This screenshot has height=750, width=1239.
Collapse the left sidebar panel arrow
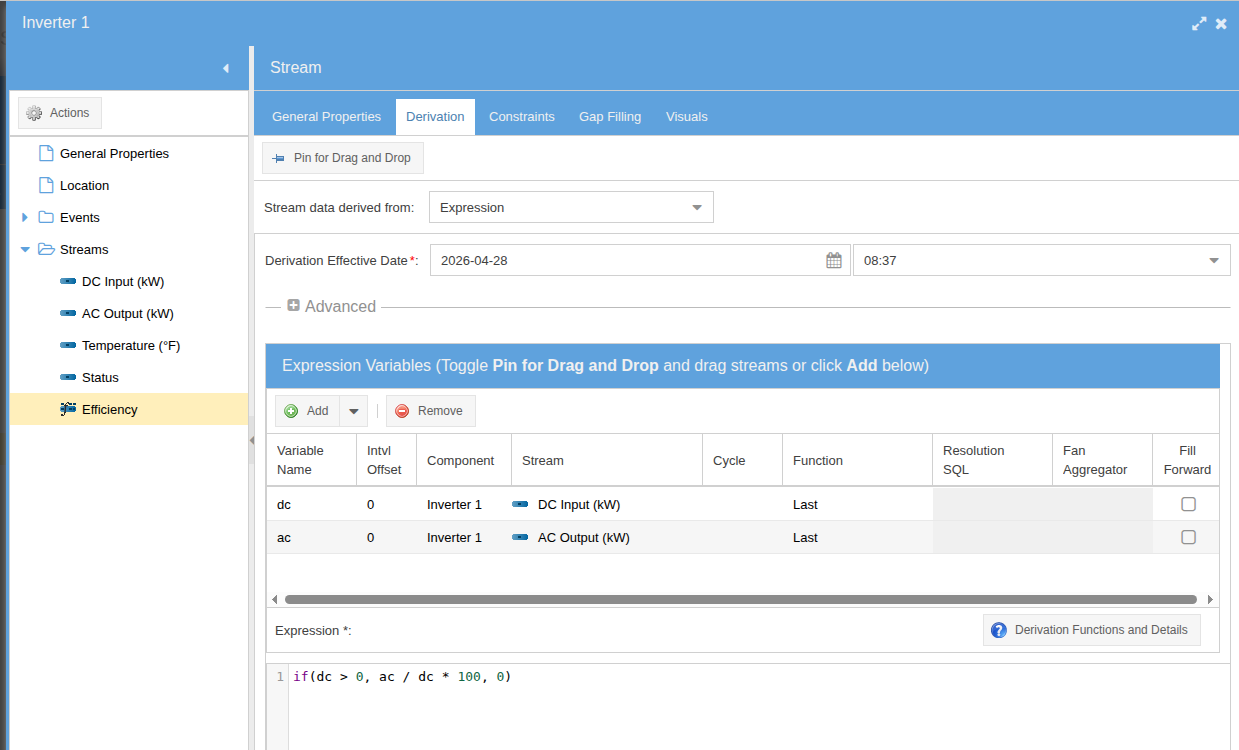(x=226, y=68)
